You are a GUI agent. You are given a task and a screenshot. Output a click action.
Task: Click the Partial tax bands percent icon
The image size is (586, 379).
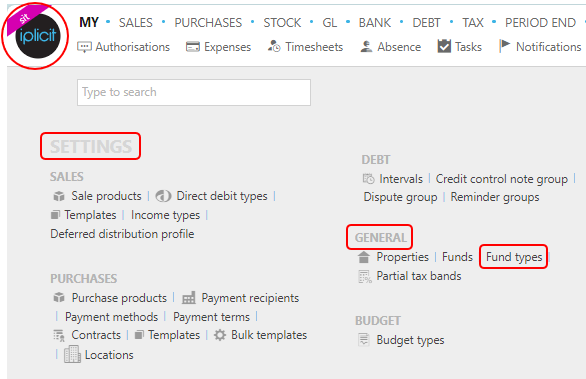365,277
